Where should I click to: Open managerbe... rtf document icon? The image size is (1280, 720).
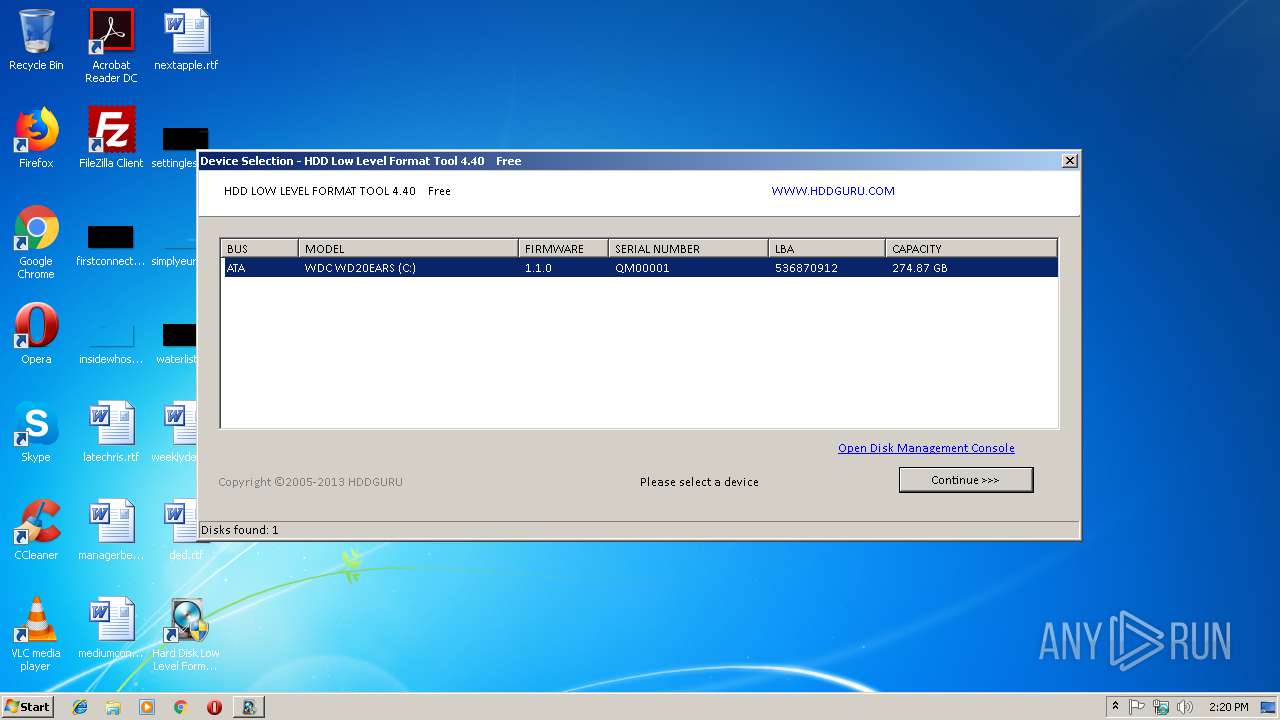click(x=111, y=530)
